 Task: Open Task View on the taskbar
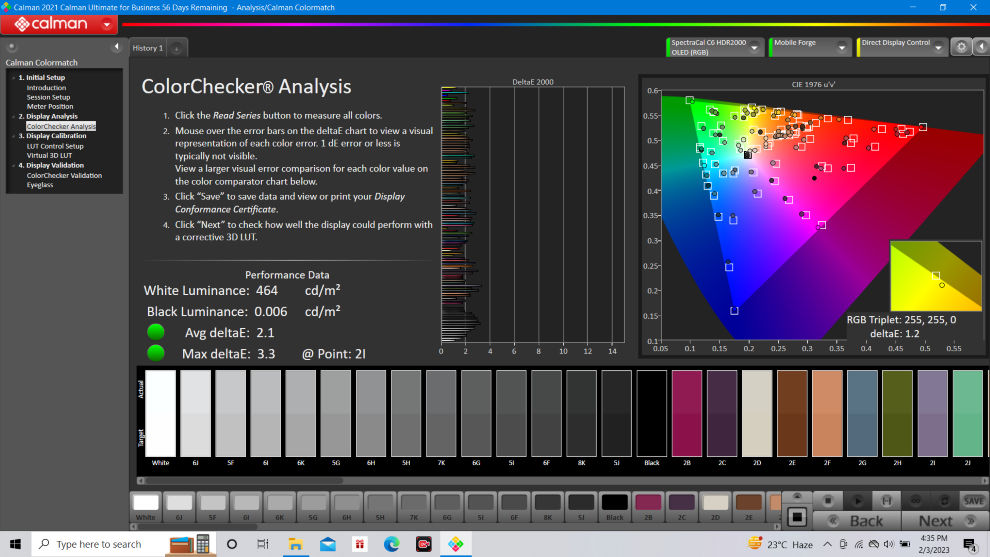point(263,544)
